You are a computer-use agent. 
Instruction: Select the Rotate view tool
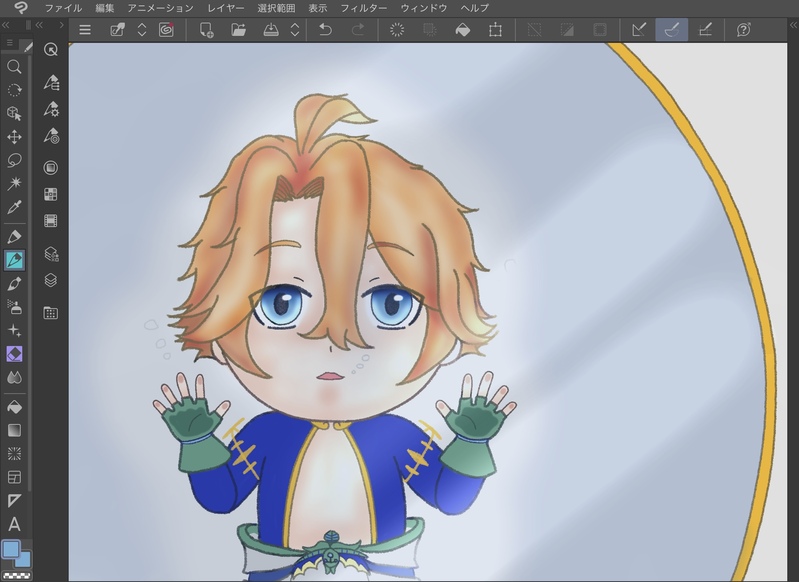(x=14, y=90)
